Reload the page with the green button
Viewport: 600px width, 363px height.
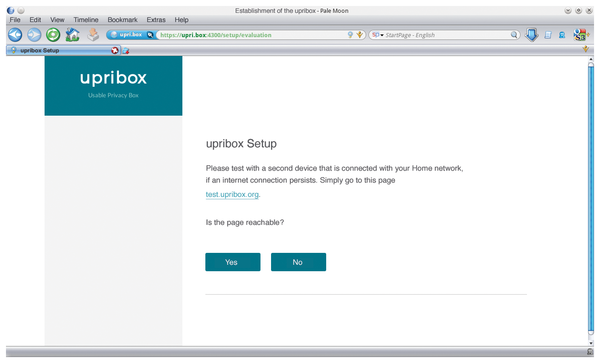[x=53, y=35]
